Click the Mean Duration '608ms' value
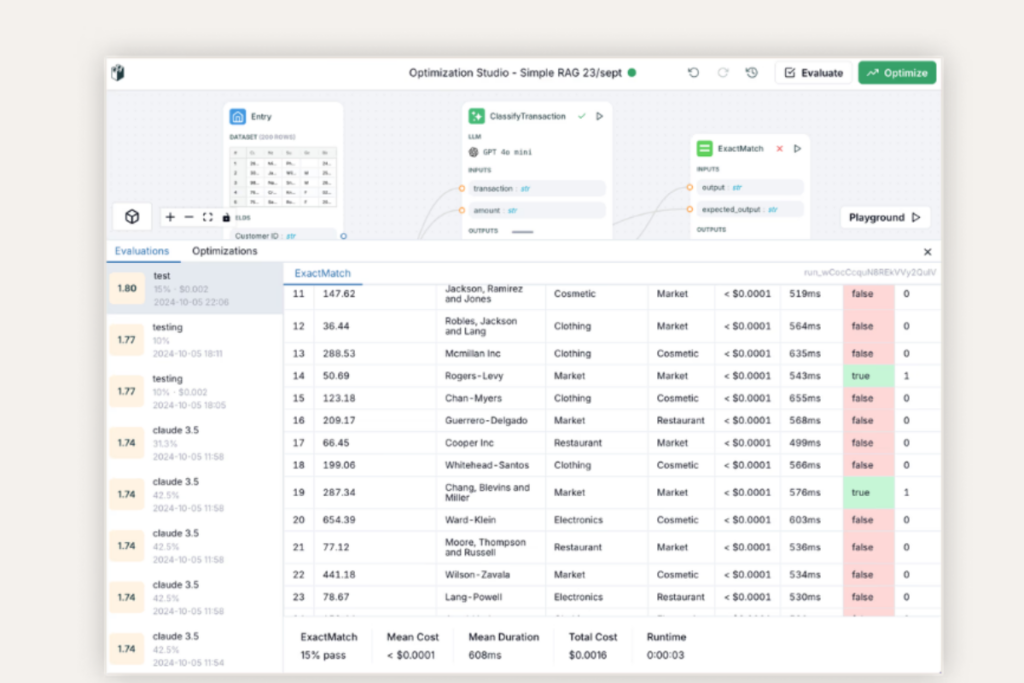 pyautogui.click(x=485, y=655)
